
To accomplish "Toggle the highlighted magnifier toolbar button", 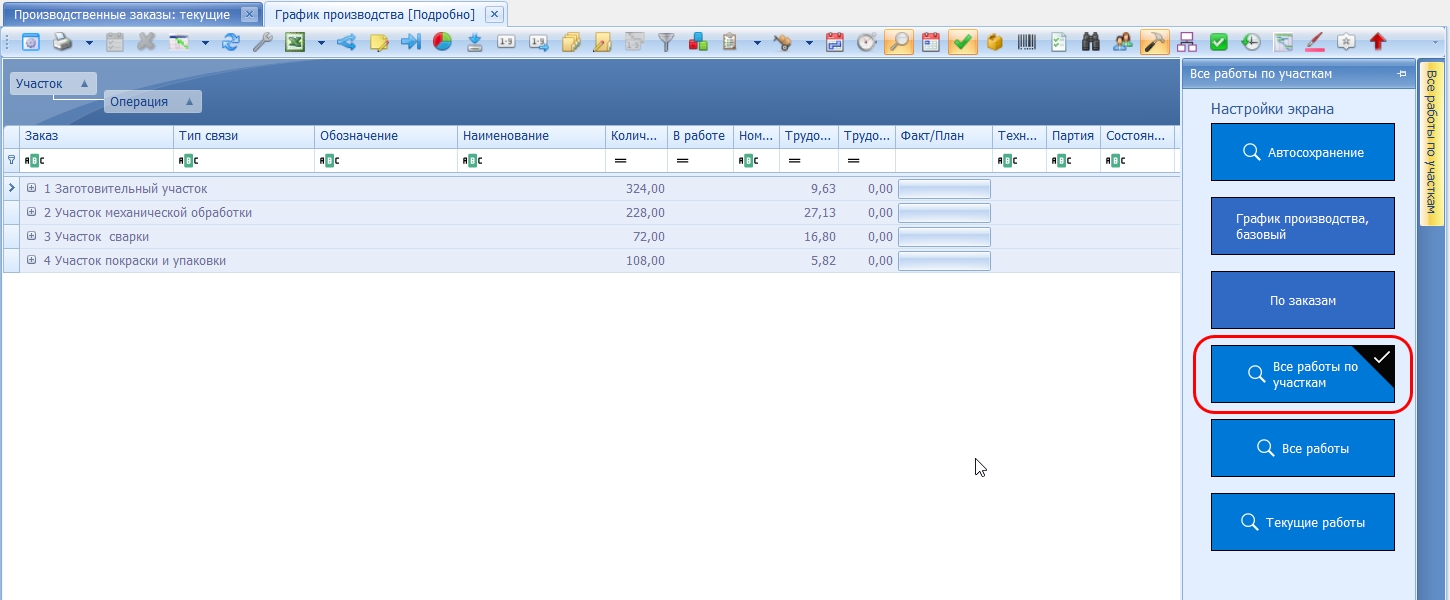I will click(x=899, y=42).
